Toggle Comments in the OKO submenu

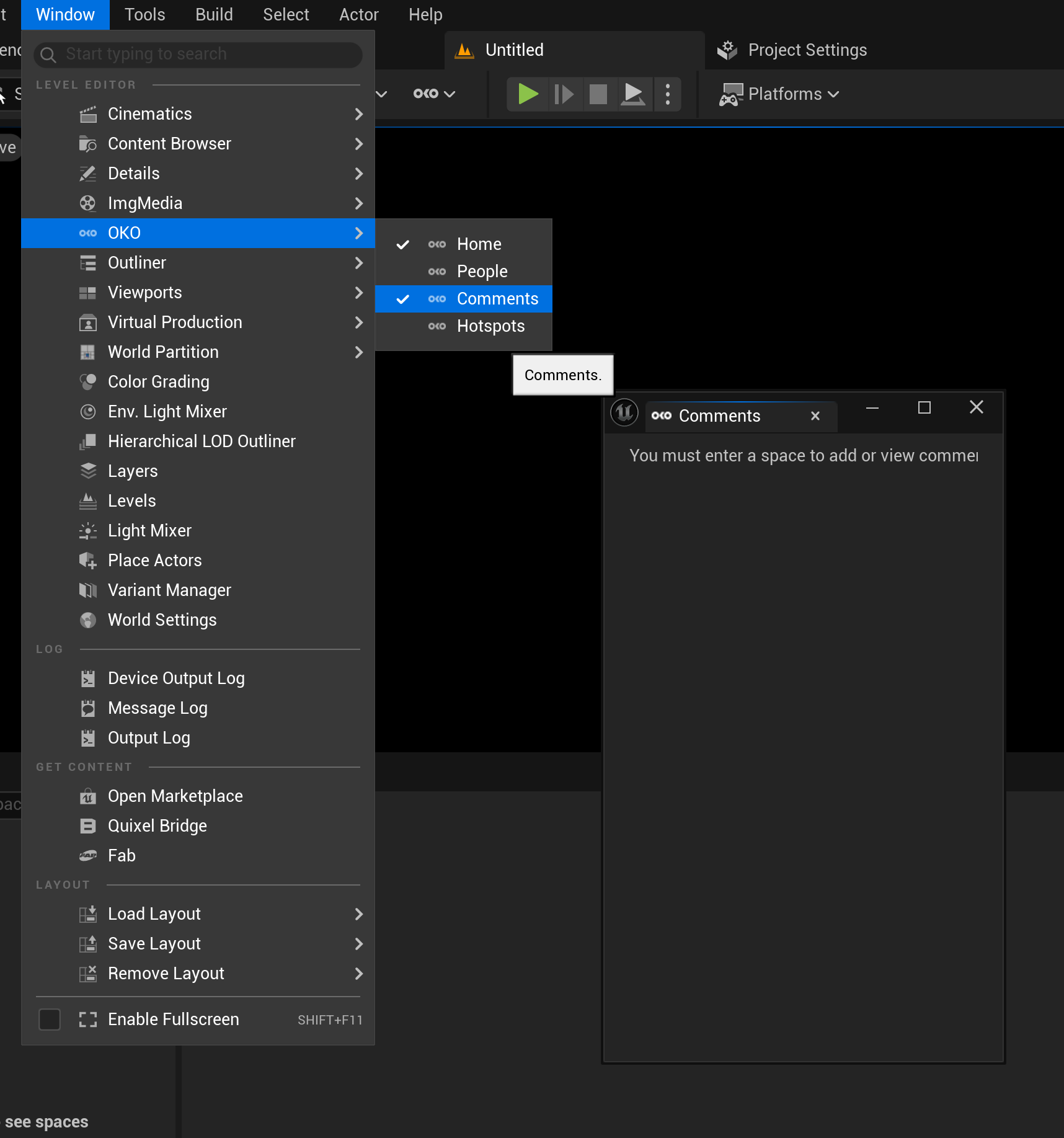[497, 299]
